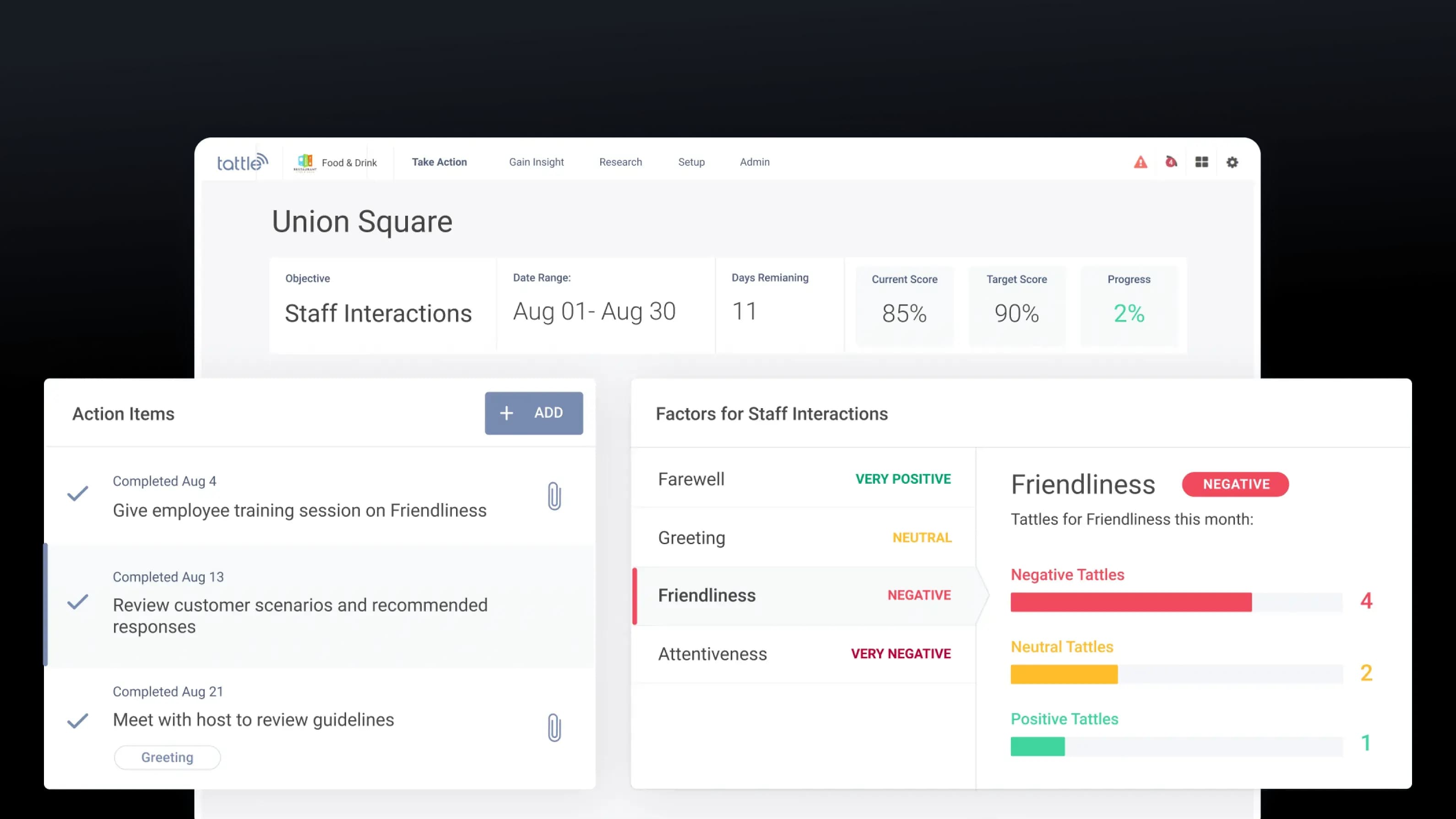Uncheck the meet with host action item
The image size is (1456, 819).
coord(78,720)
